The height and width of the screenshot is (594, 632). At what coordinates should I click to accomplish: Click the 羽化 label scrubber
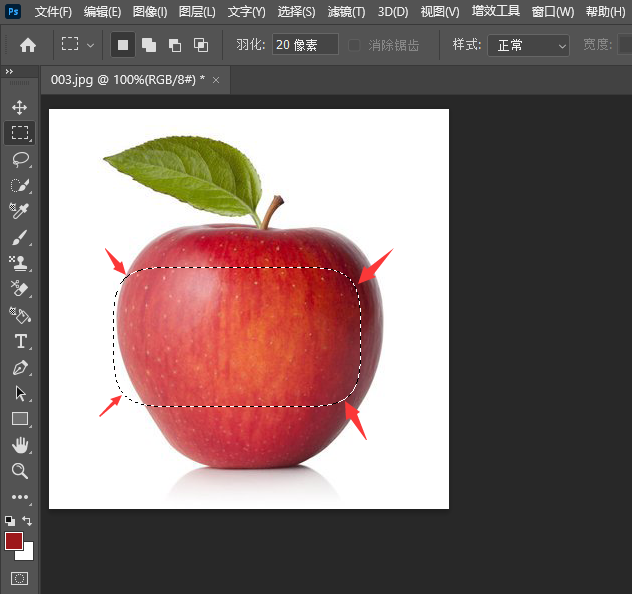(x=250, y=44)
